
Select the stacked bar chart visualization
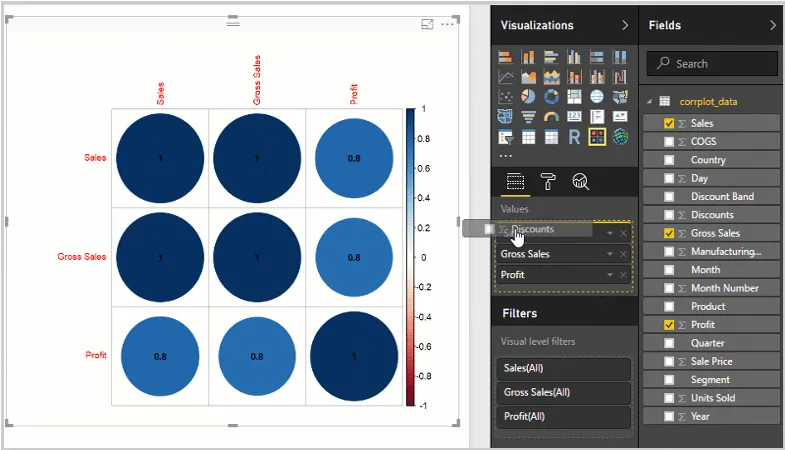506,57
